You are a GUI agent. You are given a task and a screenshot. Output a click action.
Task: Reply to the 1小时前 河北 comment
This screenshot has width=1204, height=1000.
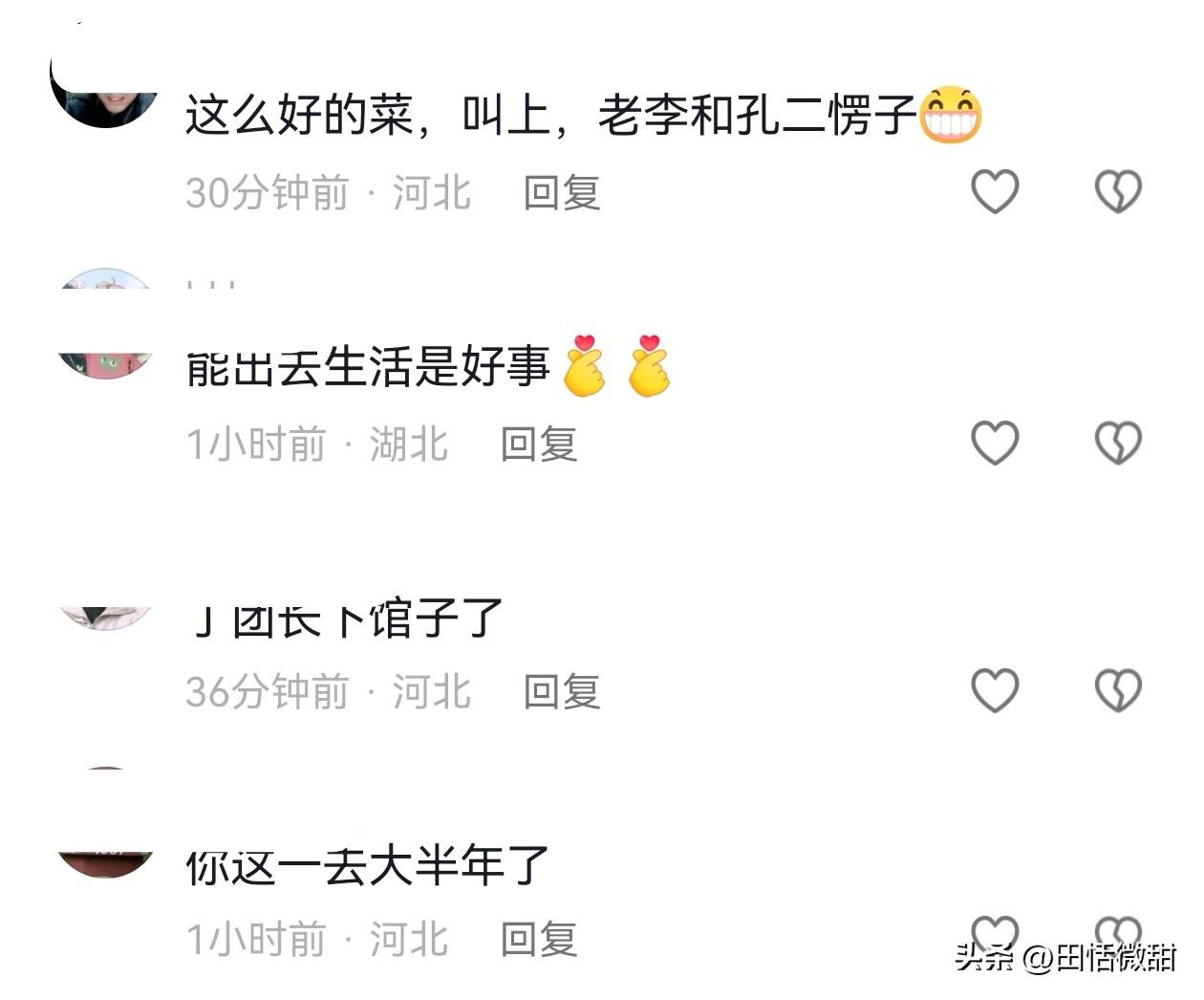click(539, 940)
